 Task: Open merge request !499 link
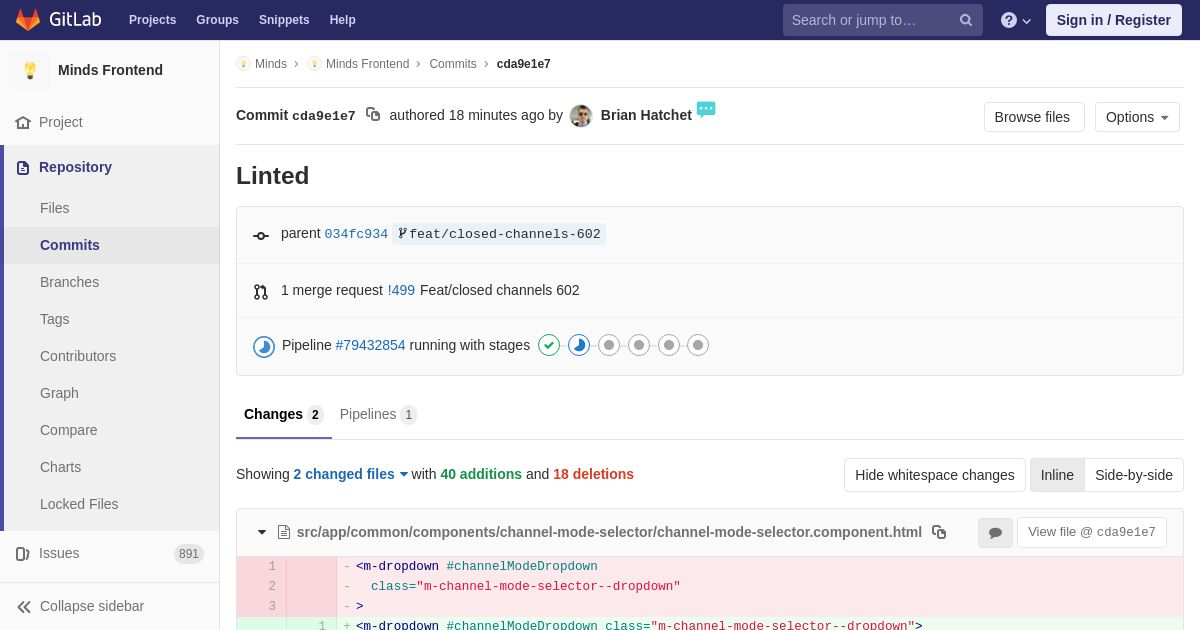click(401, 290)
